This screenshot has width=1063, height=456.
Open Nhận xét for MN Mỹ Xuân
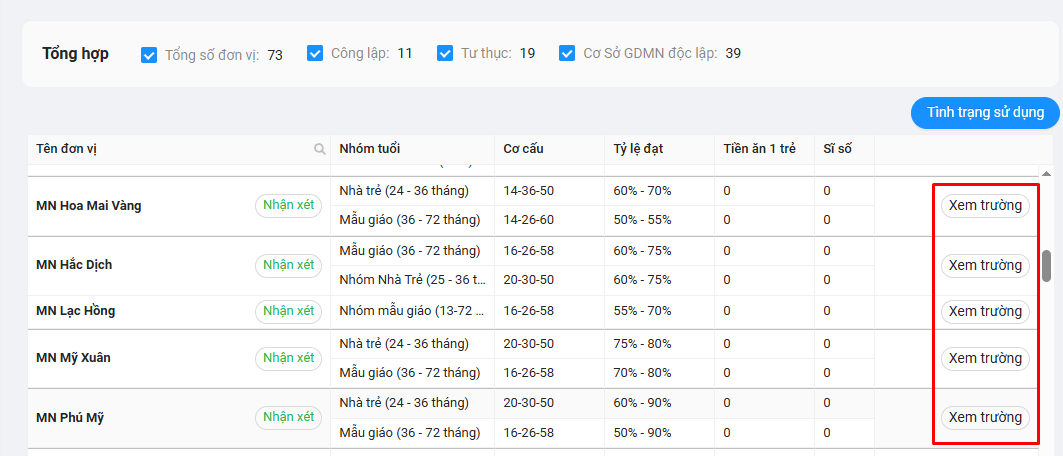(x=288, y=358)
